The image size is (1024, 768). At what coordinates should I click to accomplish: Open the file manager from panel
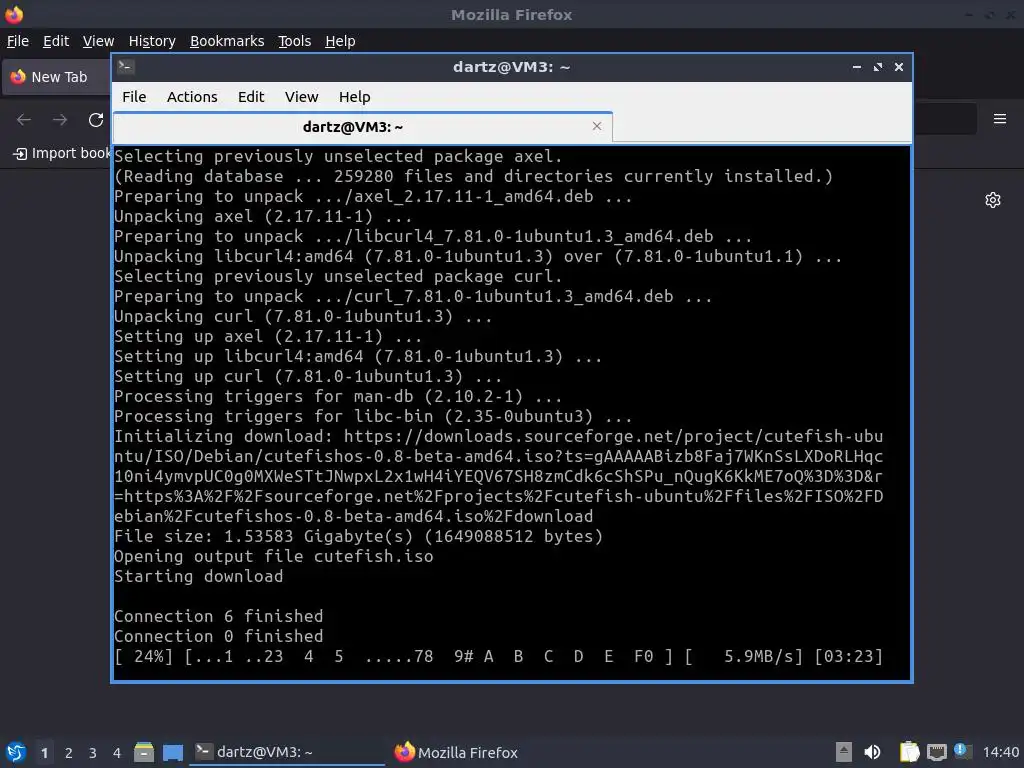[144, 752]
